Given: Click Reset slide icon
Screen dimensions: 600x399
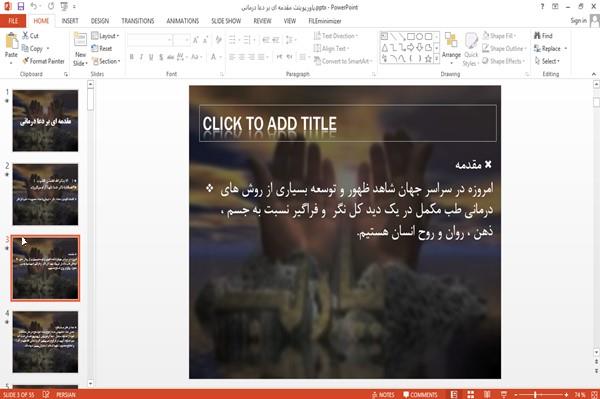Looking at the screenshot, I should (x=95, y=48).
